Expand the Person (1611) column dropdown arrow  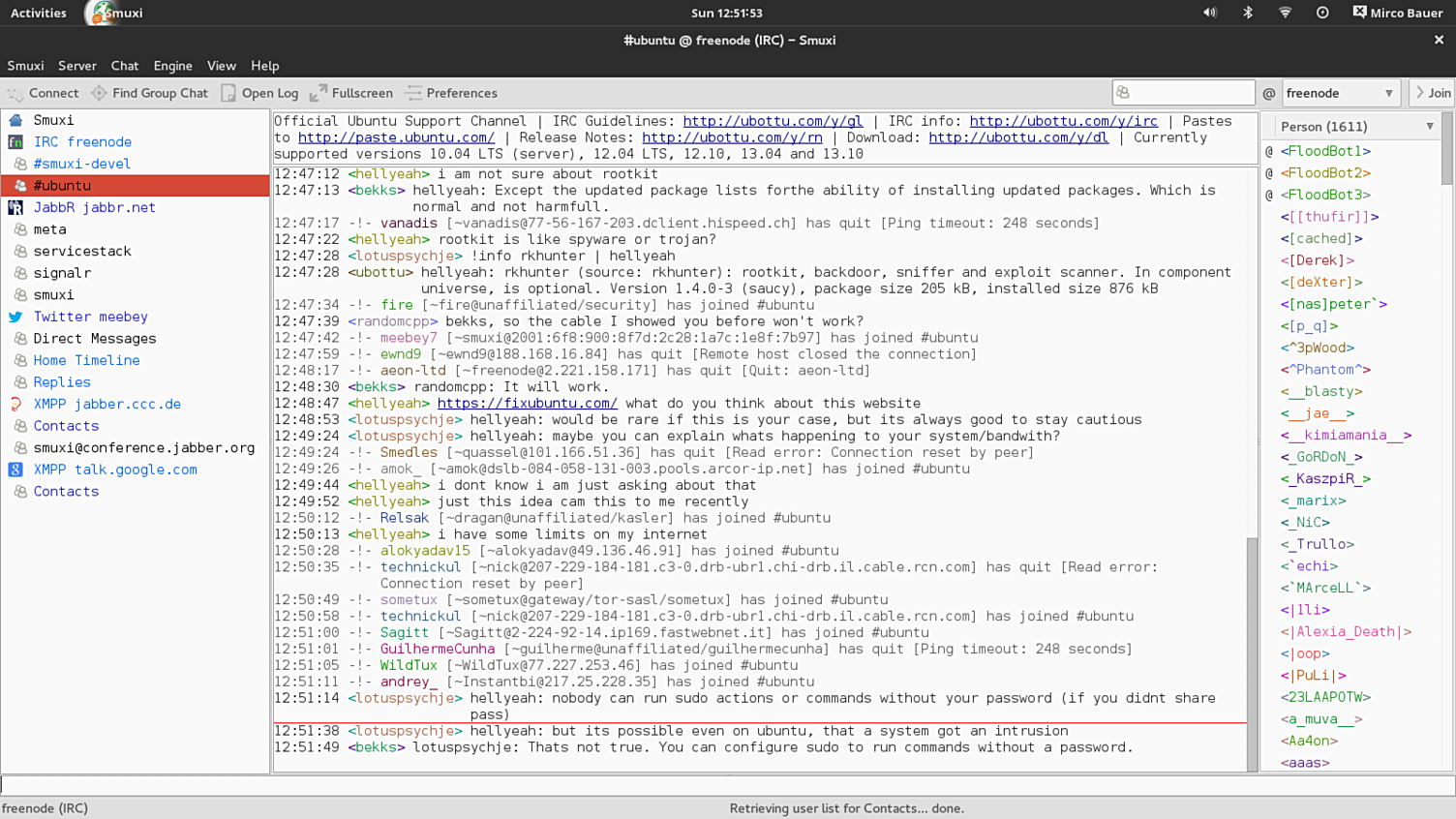(x=1429, y=127)
